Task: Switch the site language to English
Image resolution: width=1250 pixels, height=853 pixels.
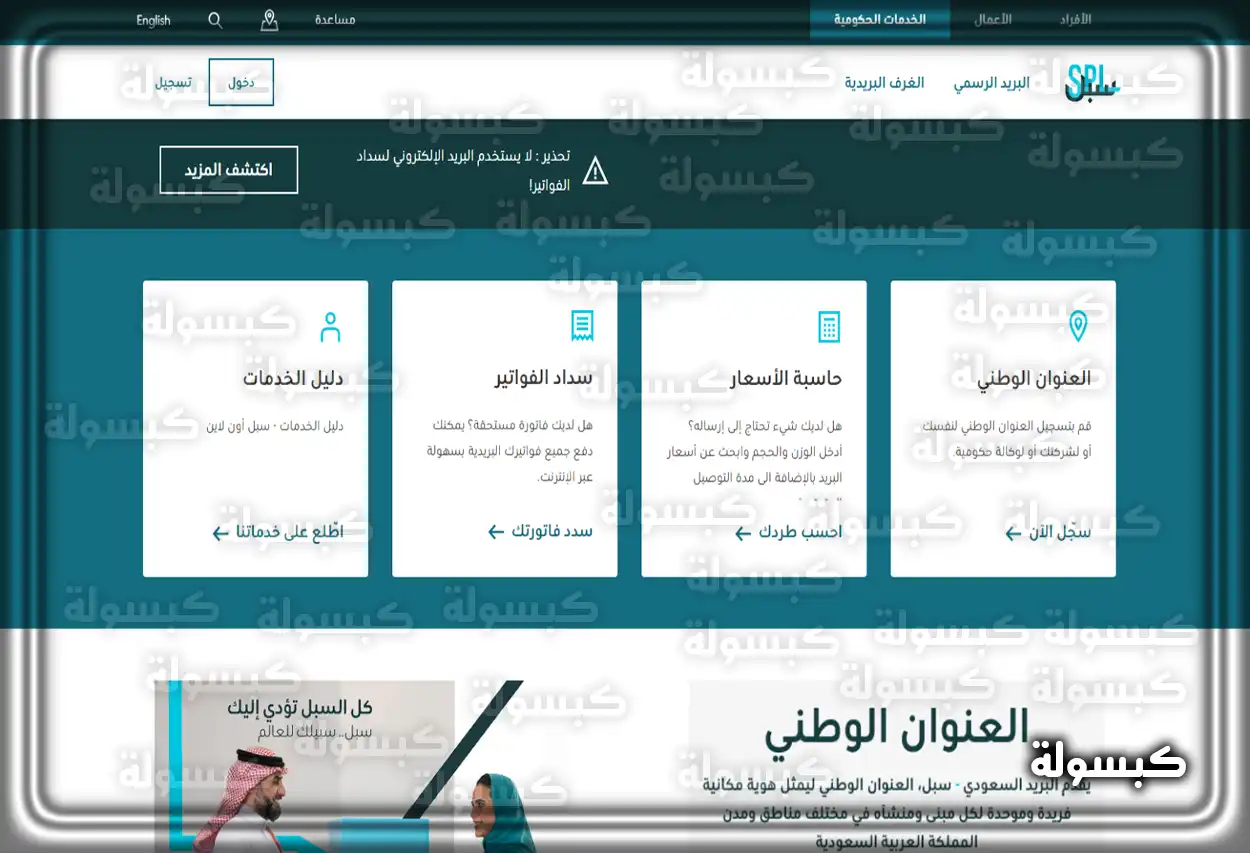Action: pyautogui.click(x=152, y=19)
